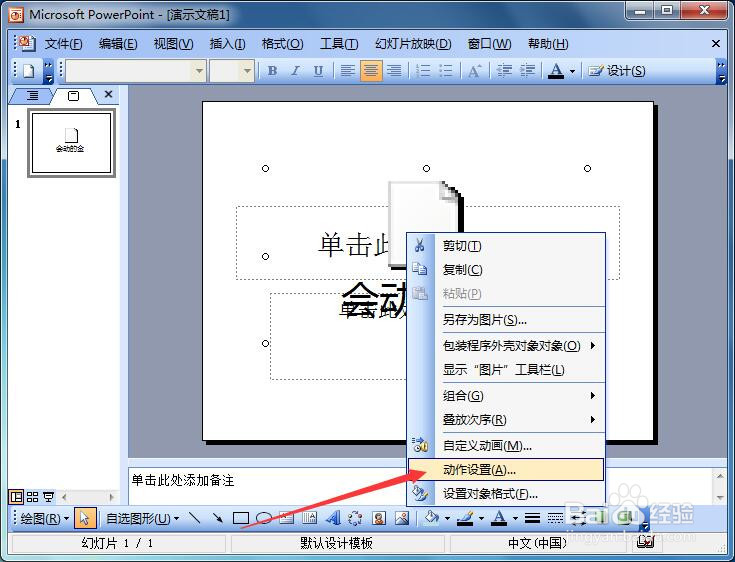Expand the 叠放次序(R) submenu
This screenshot has height=562, width=735.
tap(506, 420)
